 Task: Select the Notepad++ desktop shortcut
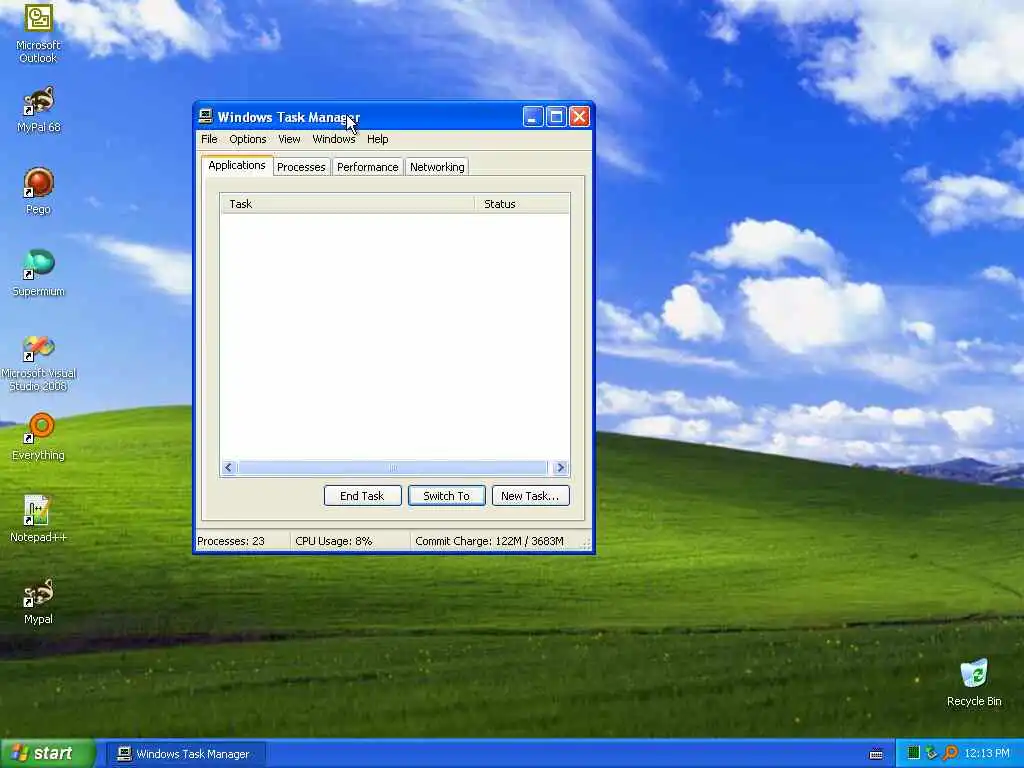point(38,519)
